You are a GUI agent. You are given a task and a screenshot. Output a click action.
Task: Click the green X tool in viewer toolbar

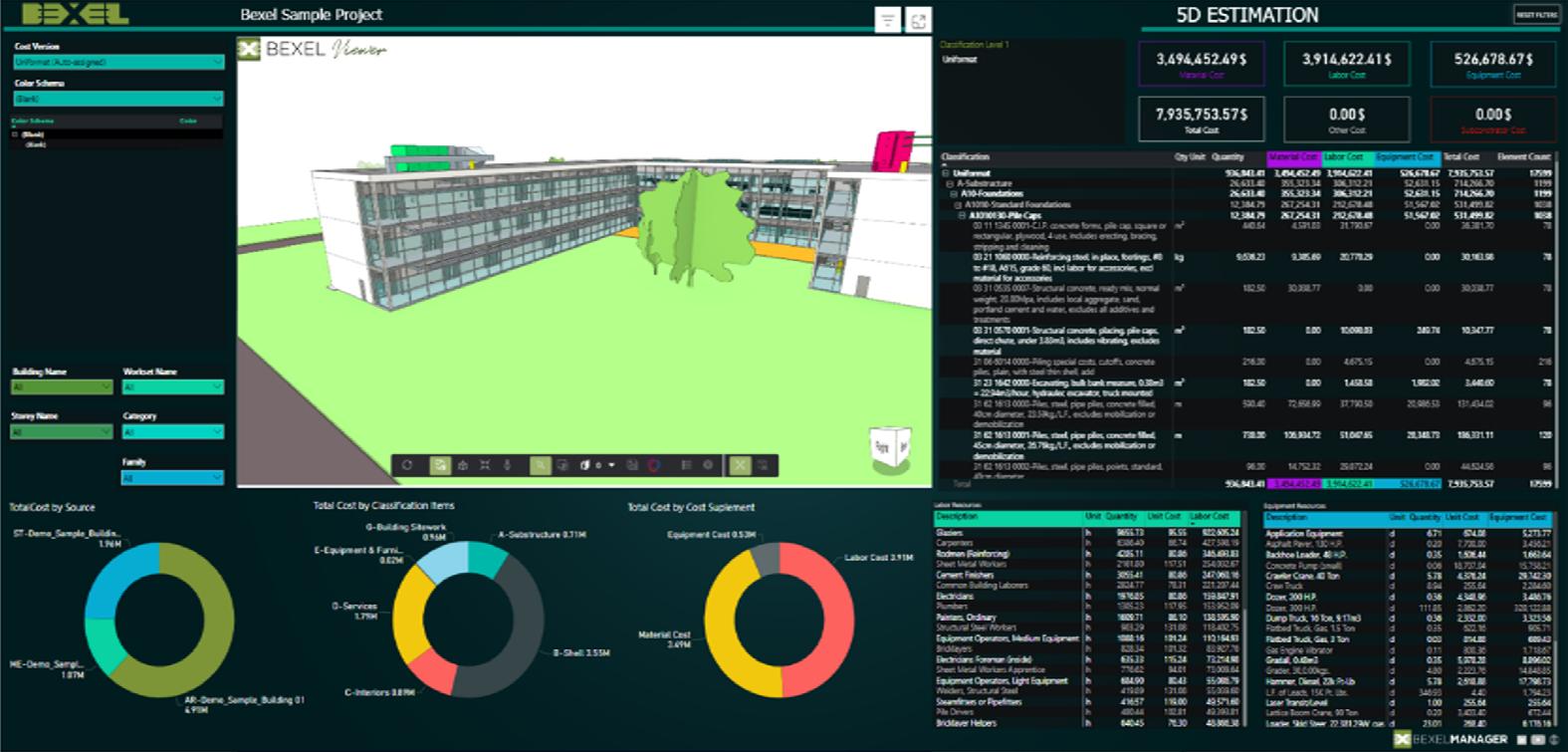(x=740, y=465)
